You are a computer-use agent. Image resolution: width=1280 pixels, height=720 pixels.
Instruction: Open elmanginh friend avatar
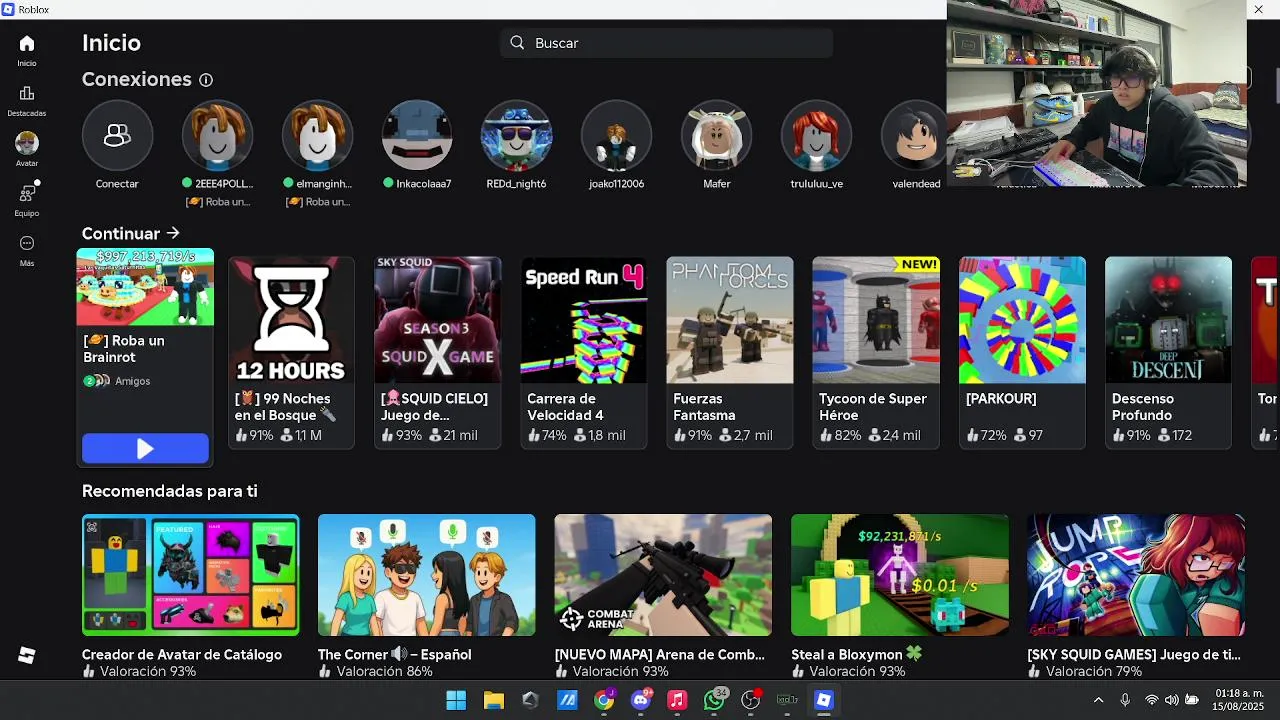(317, 135)
